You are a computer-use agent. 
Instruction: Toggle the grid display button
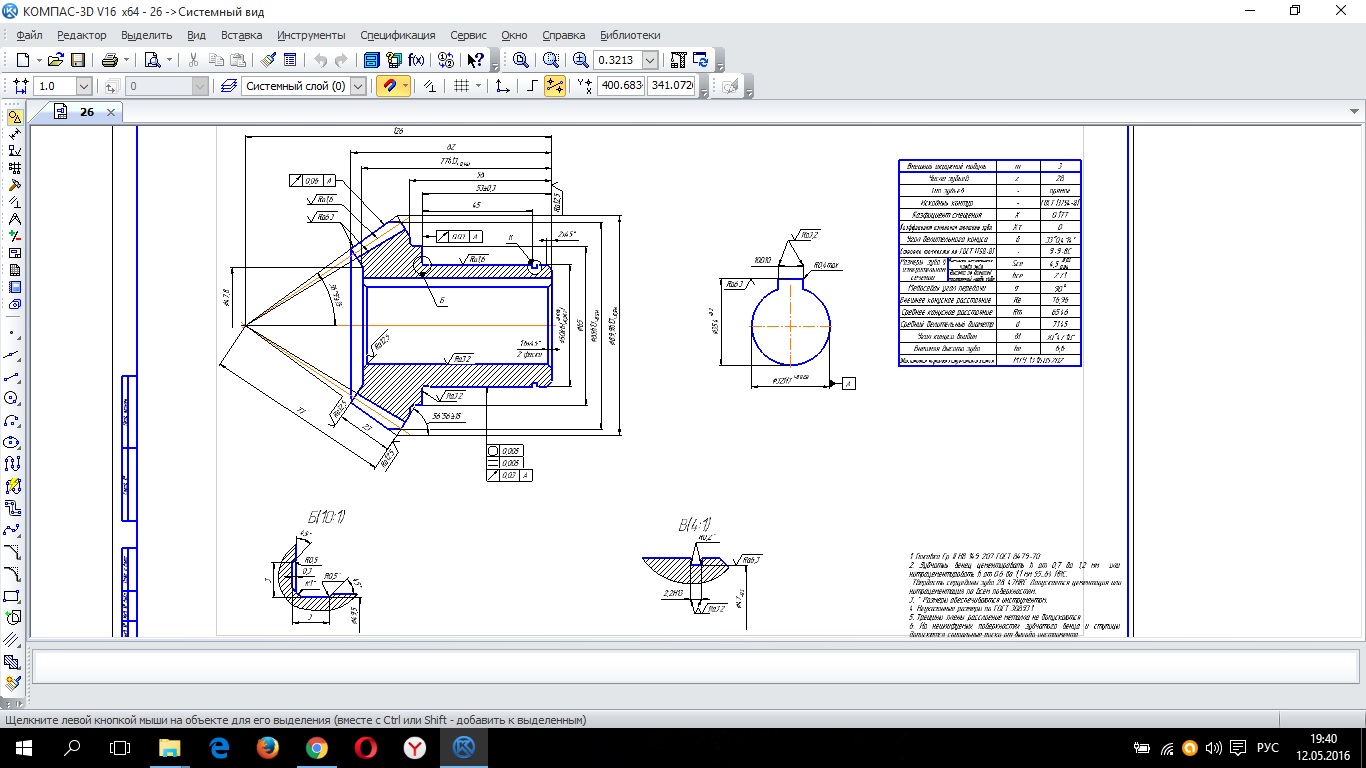[x=461, y=86]
